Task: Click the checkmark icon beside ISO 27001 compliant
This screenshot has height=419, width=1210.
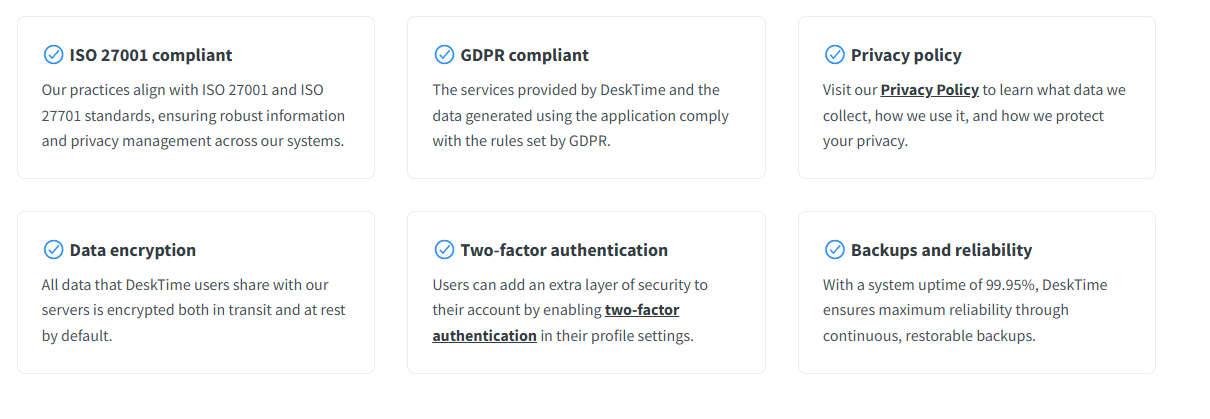Action: (53, 55)
